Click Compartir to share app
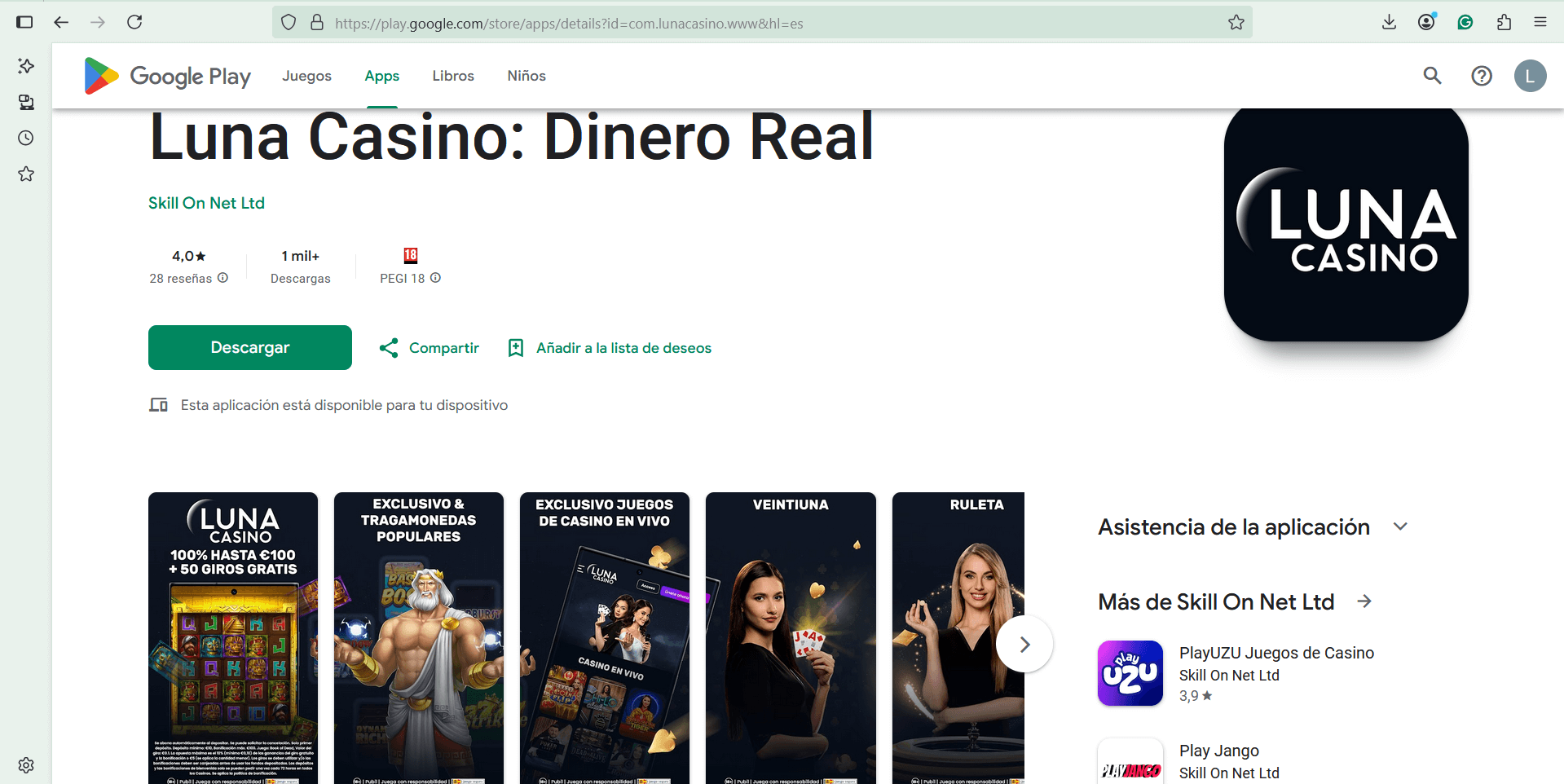 [429, 348]
